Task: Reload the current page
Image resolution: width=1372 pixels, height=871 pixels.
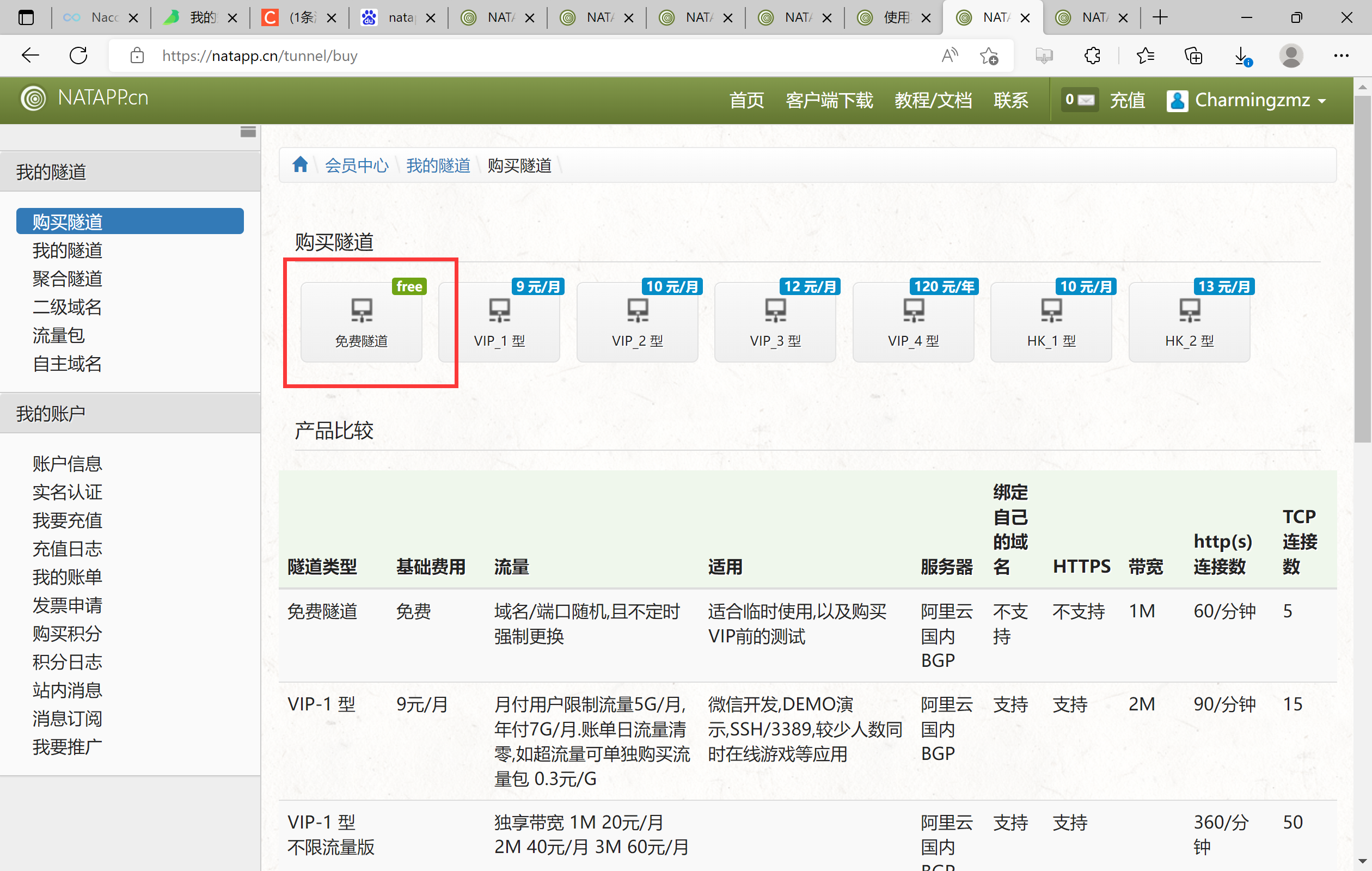Action: [x=78, y=56]
